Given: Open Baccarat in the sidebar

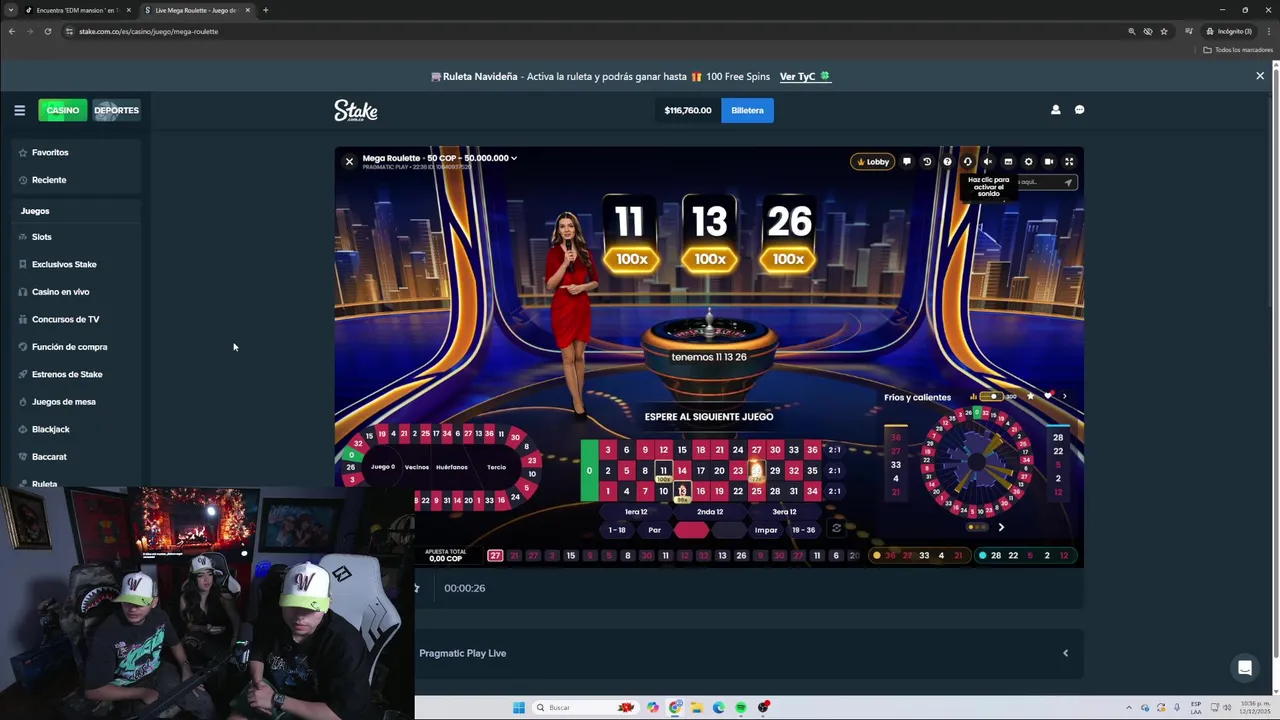Looking at the screenshot, I should tap(49, 457).
